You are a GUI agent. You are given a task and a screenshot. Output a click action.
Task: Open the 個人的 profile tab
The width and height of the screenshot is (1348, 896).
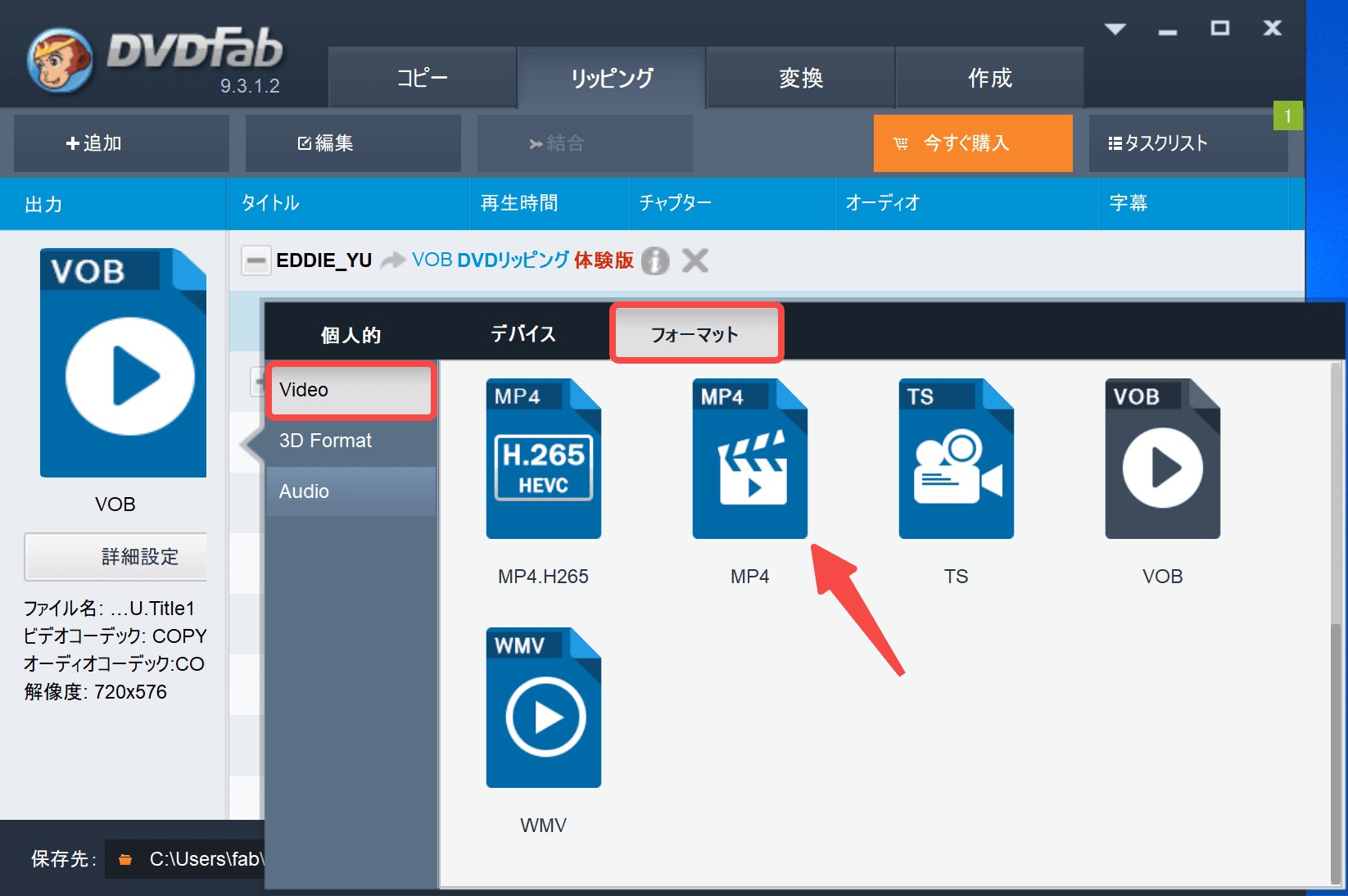click(351, 334)
